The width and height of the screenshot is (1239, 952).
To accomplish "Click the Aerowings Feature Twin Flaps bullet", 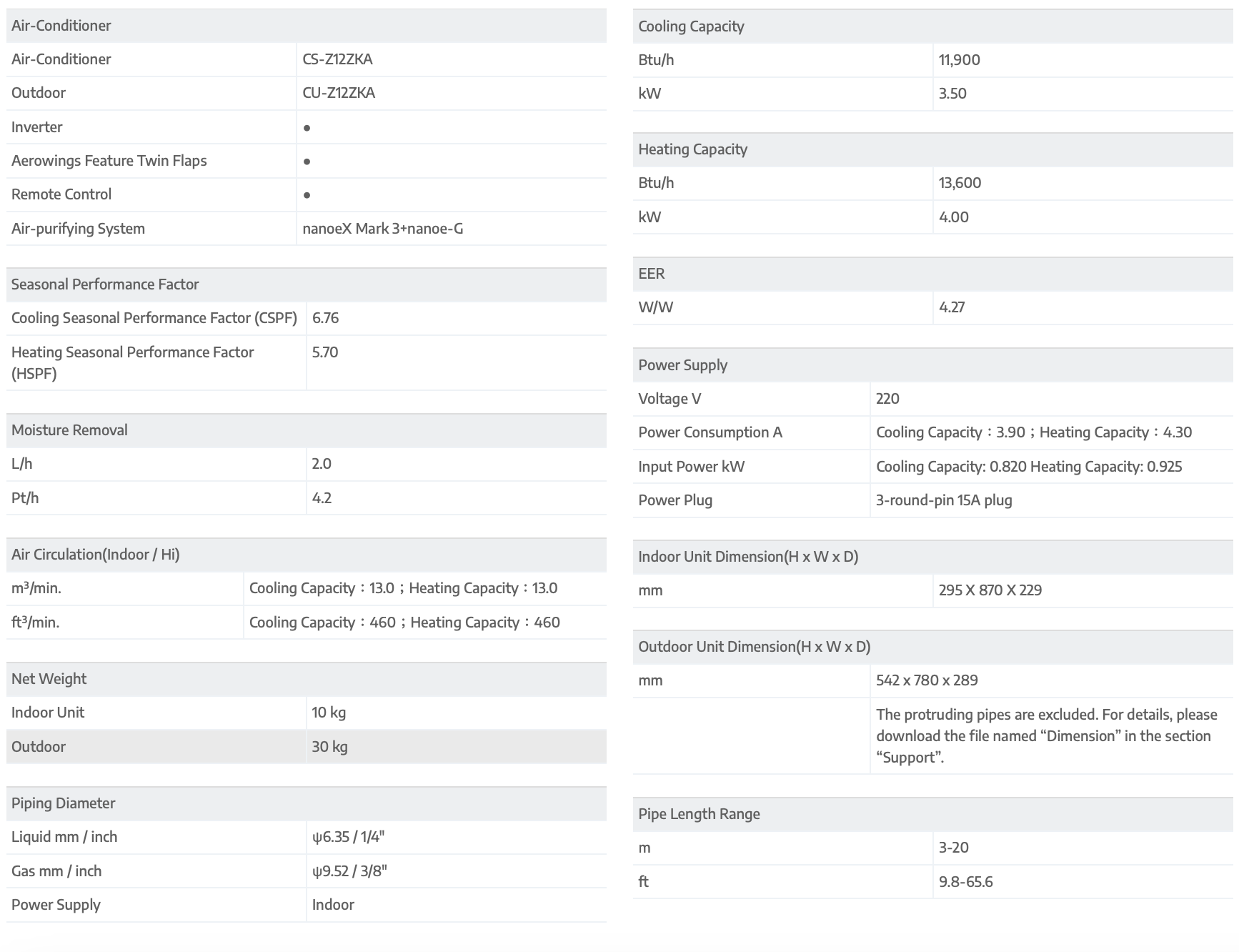I will click(307, 162).
